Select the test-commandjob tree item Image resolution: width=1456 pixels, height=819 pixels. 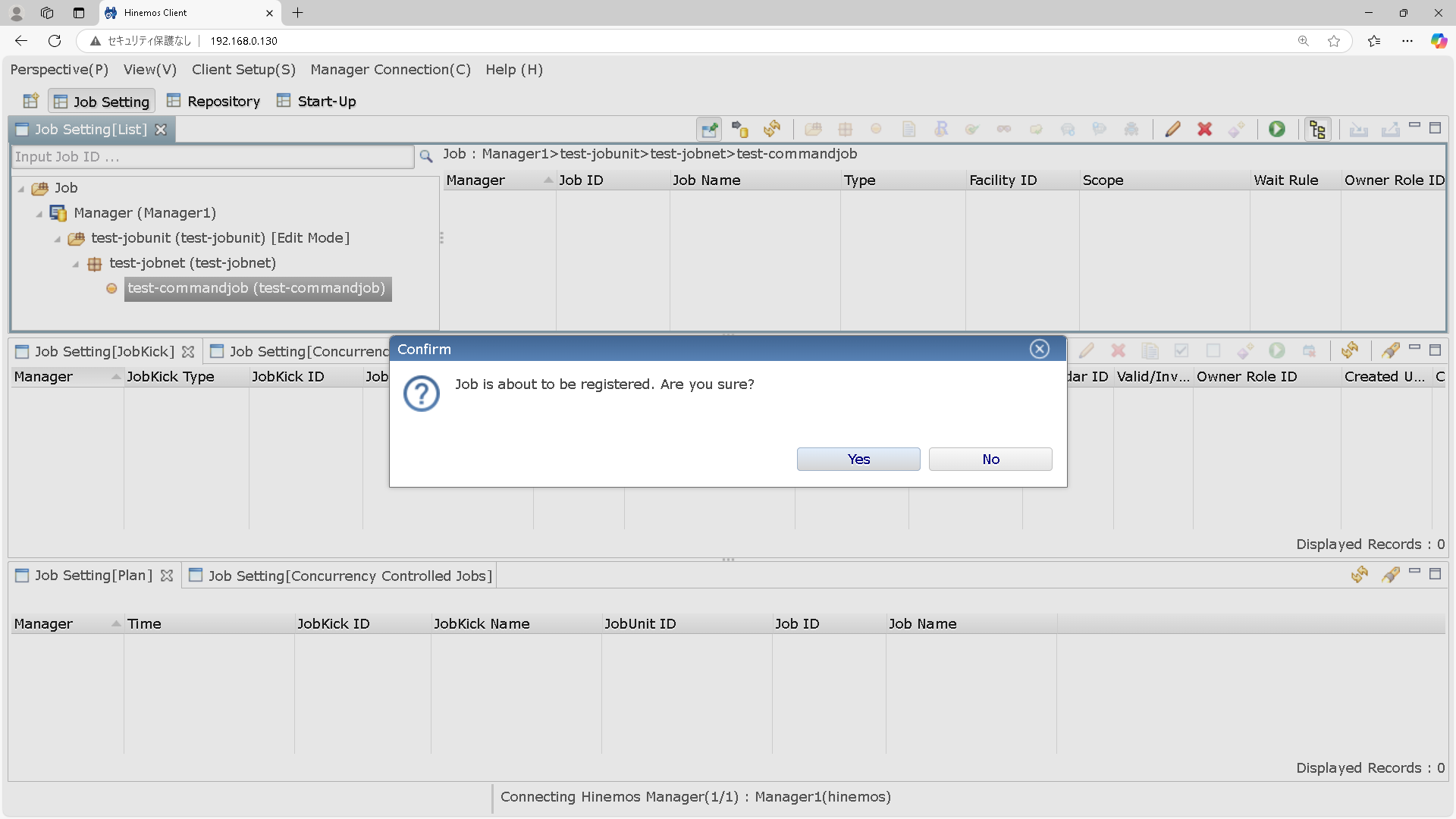pyautogui.click(x=256, y=288)
